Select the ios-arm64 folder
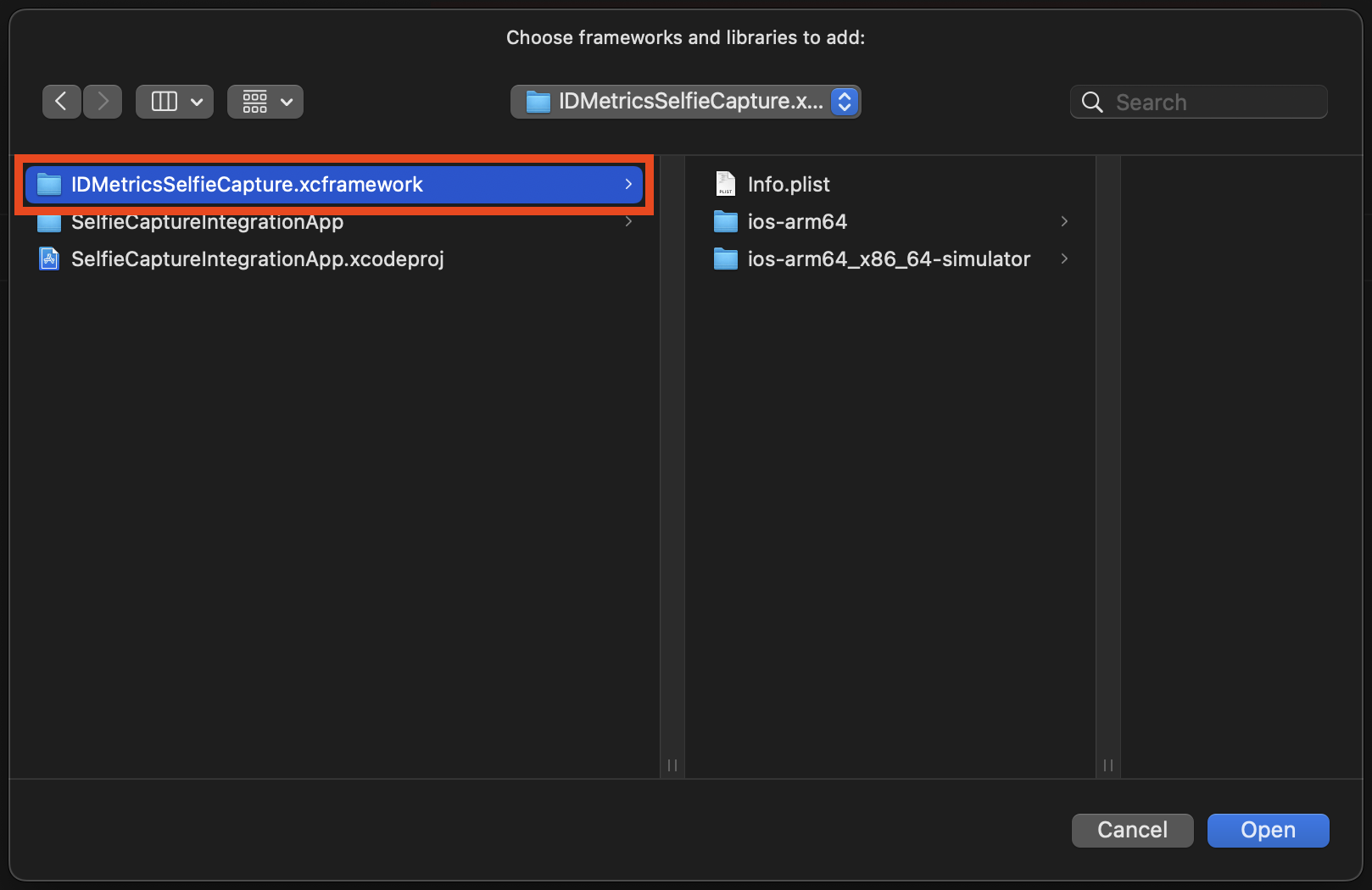 click(x=890, y=221)
